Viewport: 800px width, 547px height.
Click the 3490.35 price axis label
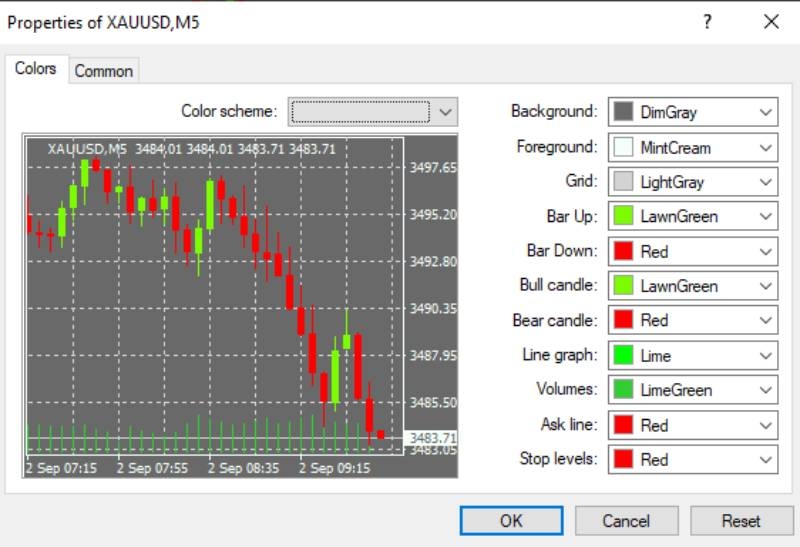point(433,309)
